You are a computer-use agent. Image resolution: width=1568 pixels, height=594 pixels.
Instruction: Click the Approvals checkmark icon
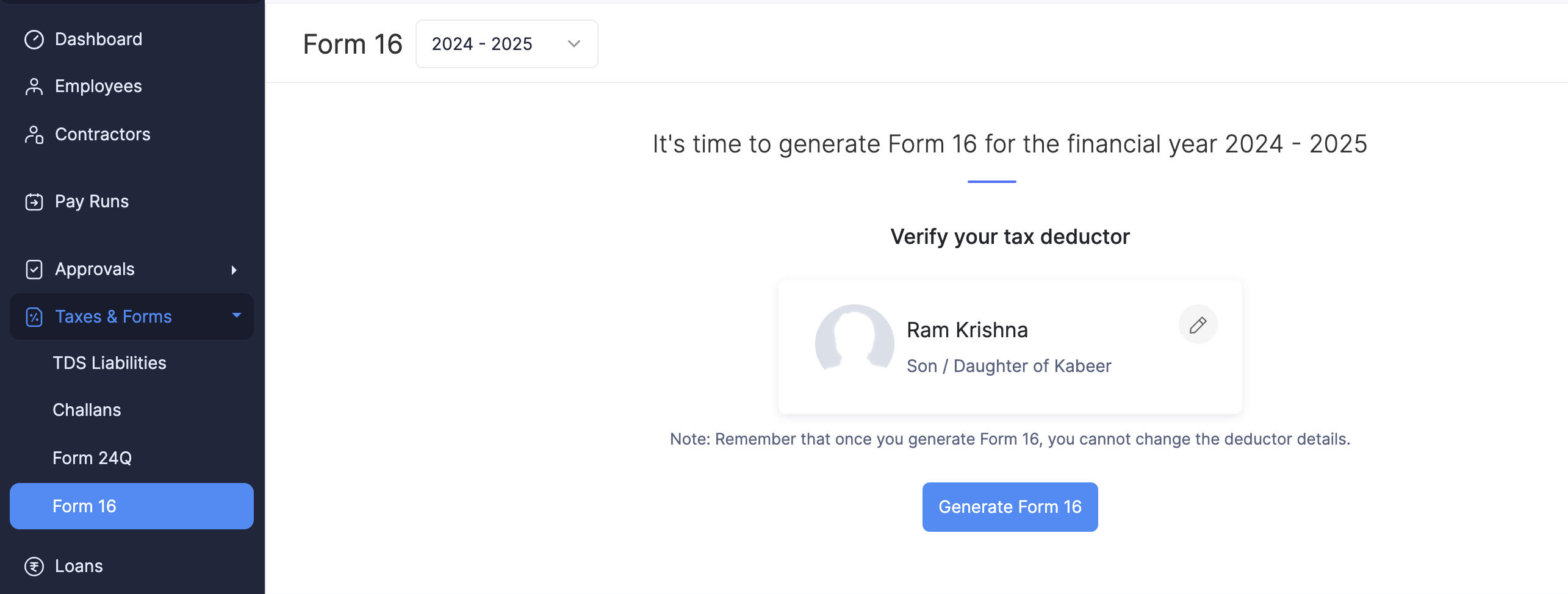tap(34, 269)
